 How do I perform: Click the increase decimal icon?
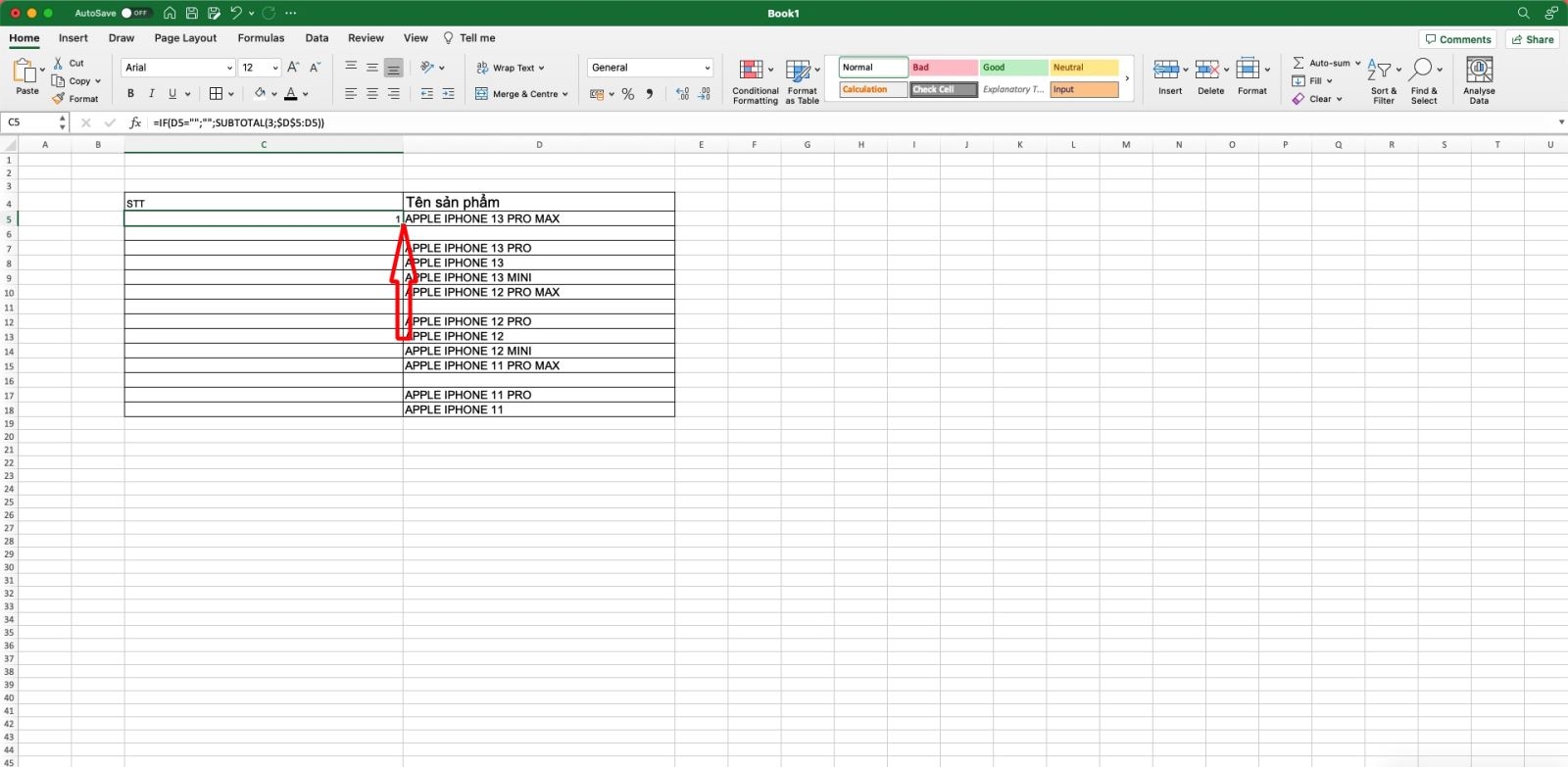[x=683, y=94]
